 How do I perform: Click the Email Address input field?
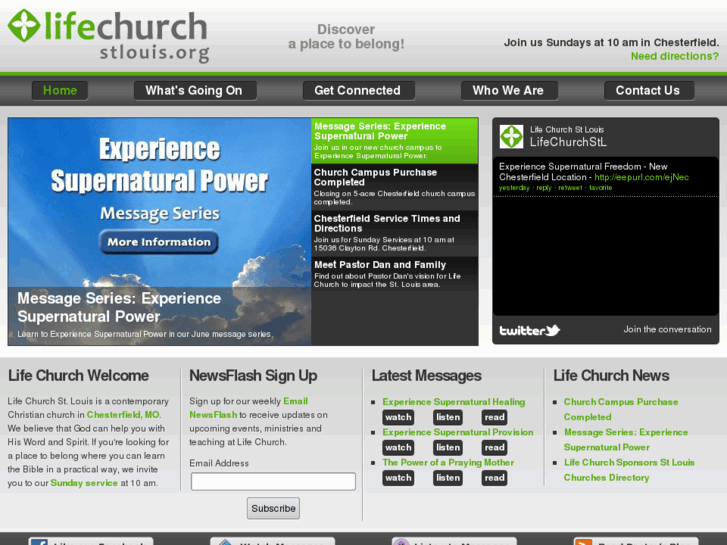(x=273, y=481)
